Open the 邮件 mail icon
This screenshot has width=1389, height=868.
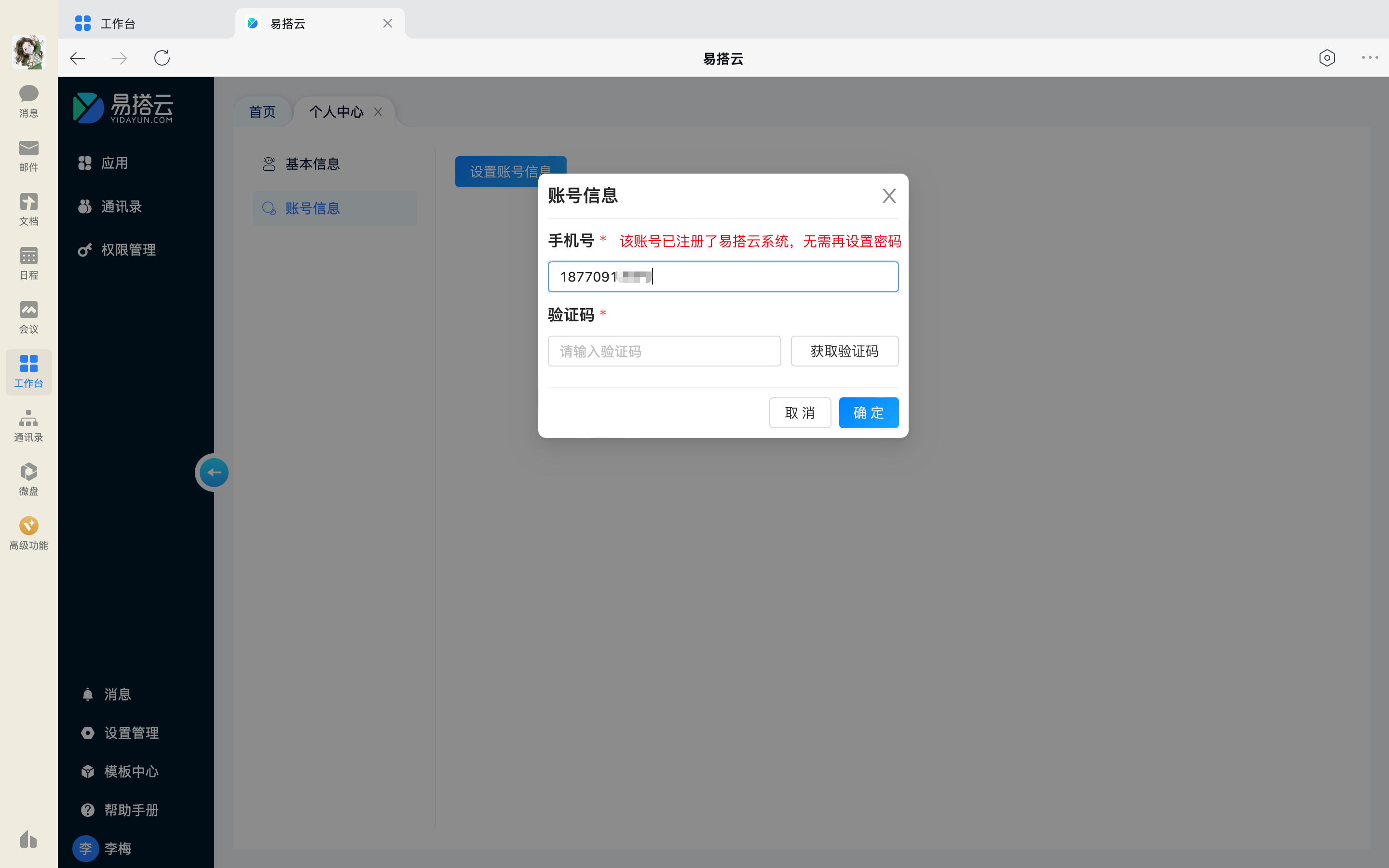click(x=29, y=155)
